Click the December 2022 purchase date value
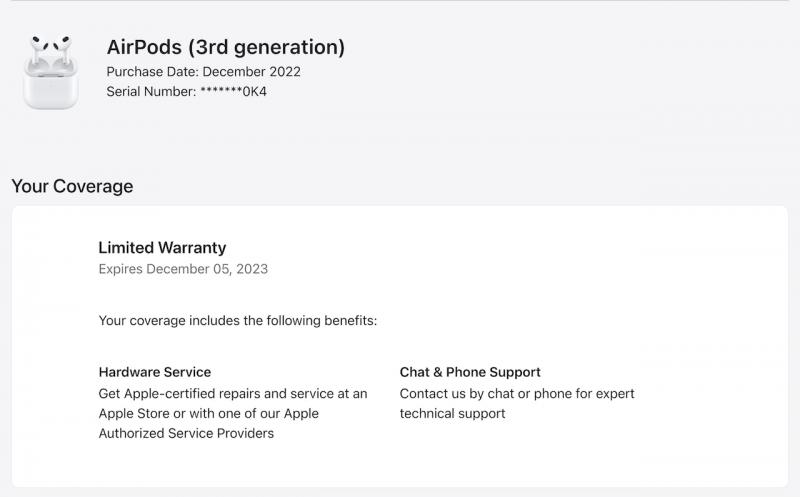The image size is (800, 497). [x=252, y=71]
